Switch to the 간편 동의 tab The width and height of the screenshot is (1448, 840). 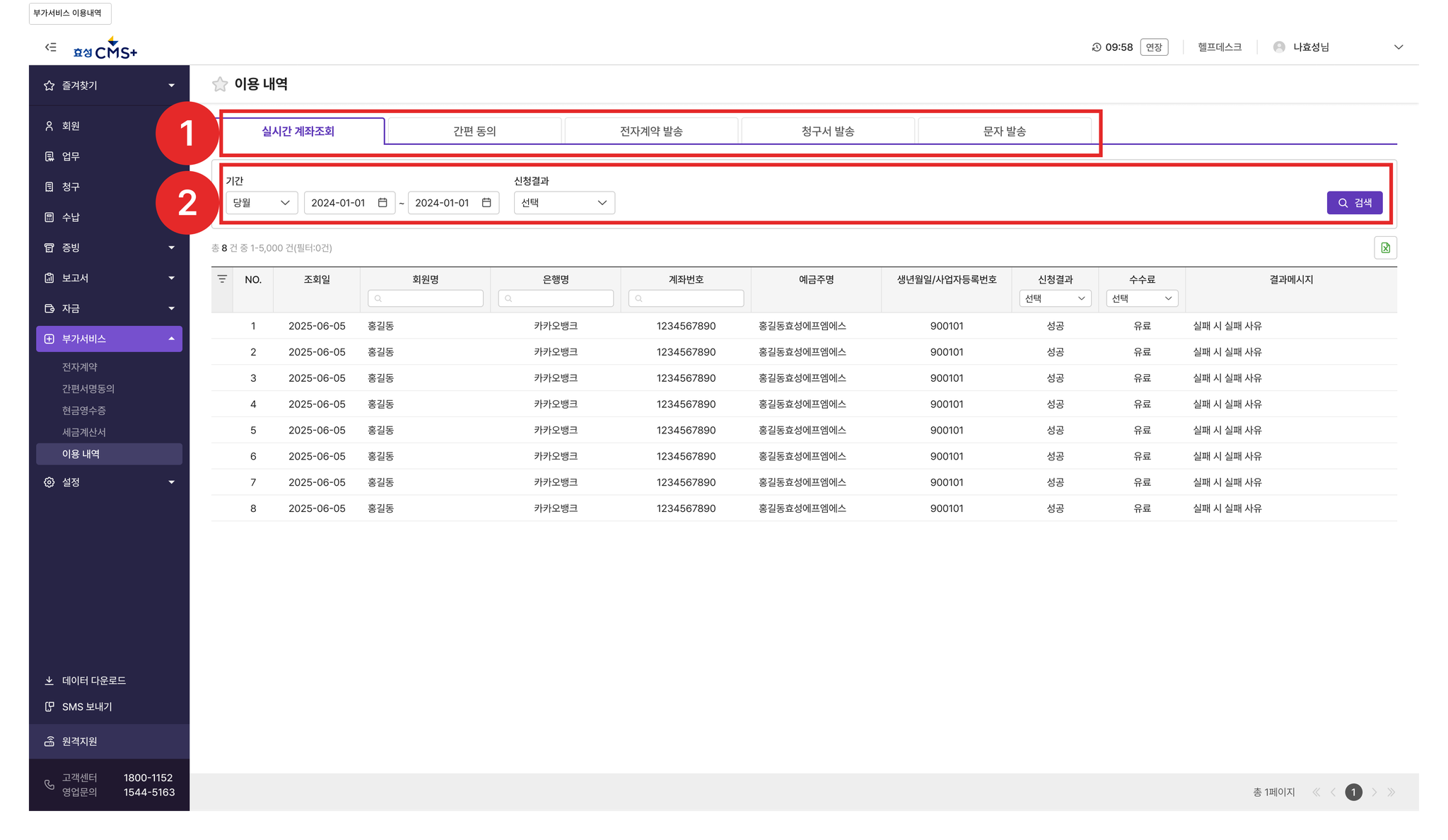point(474,132)
